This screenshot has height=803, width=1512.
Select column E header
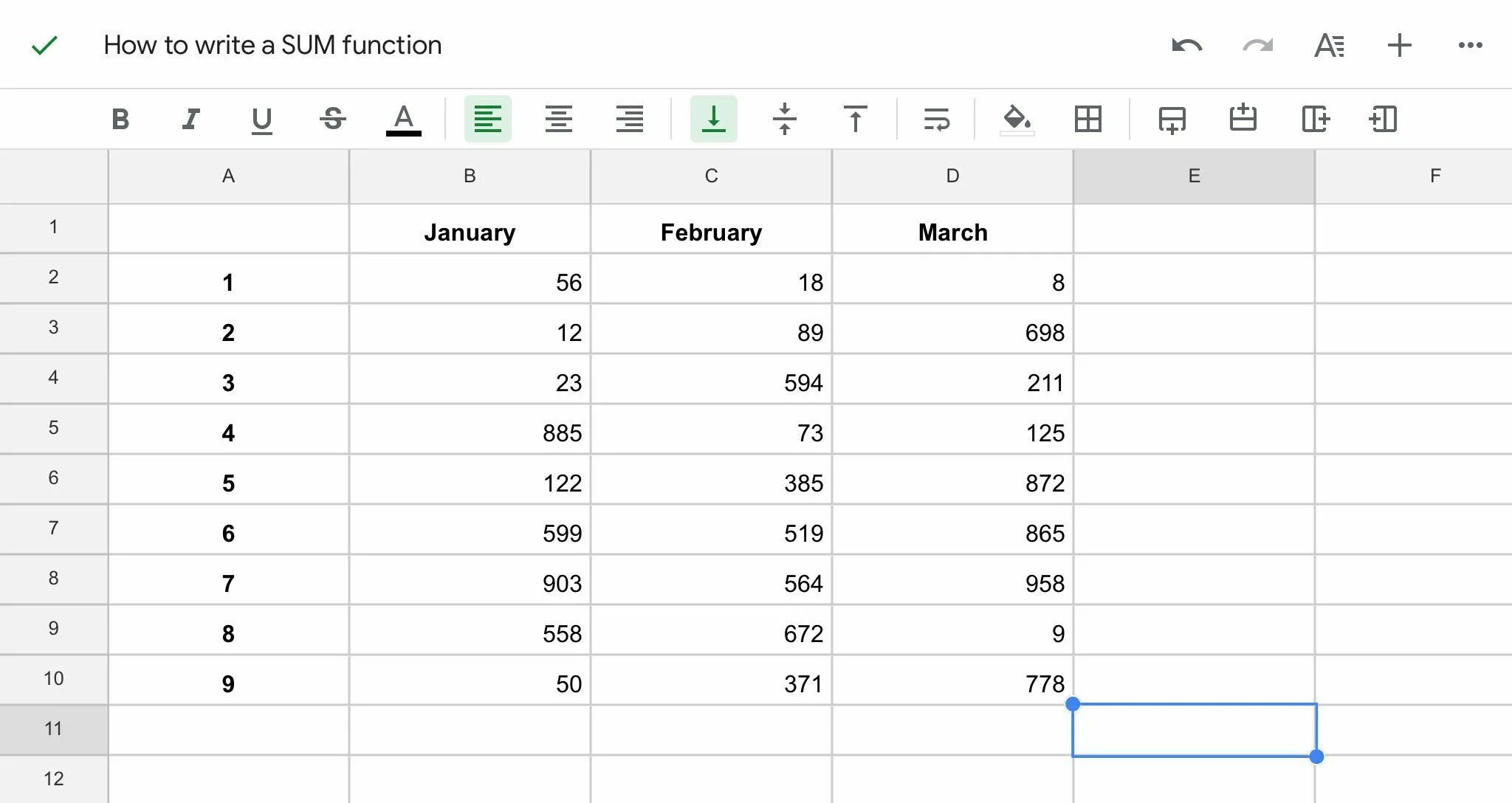1194,176
